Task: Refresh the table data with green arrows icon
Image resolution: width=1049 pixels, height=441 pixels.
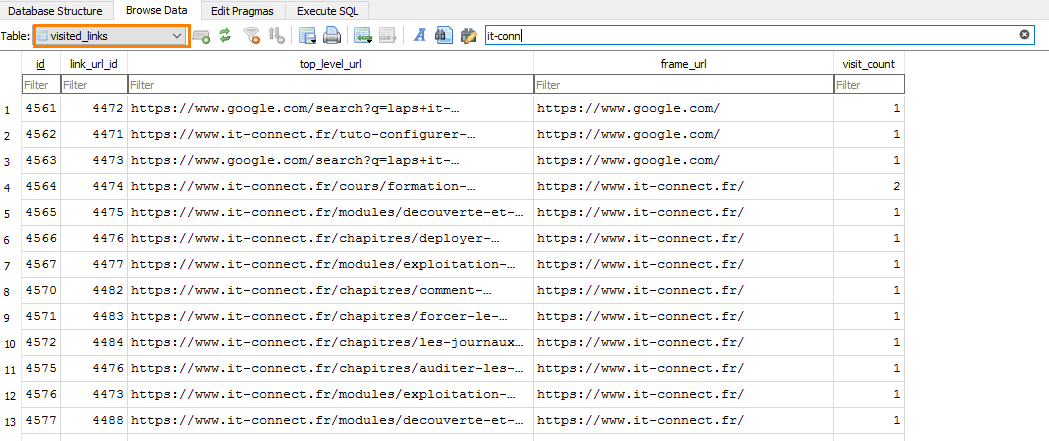Action: tap(225, 35)
